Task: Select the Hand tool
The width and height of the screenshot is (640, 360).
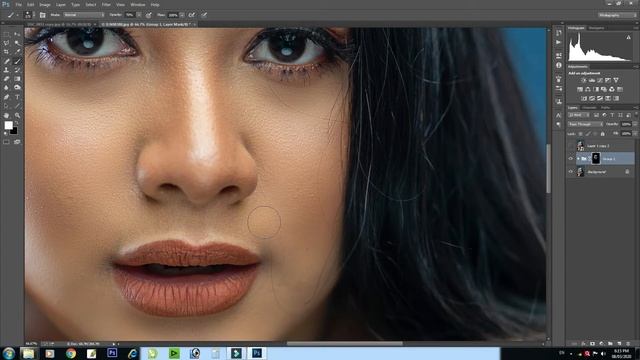Action: (x=6, y=116)
